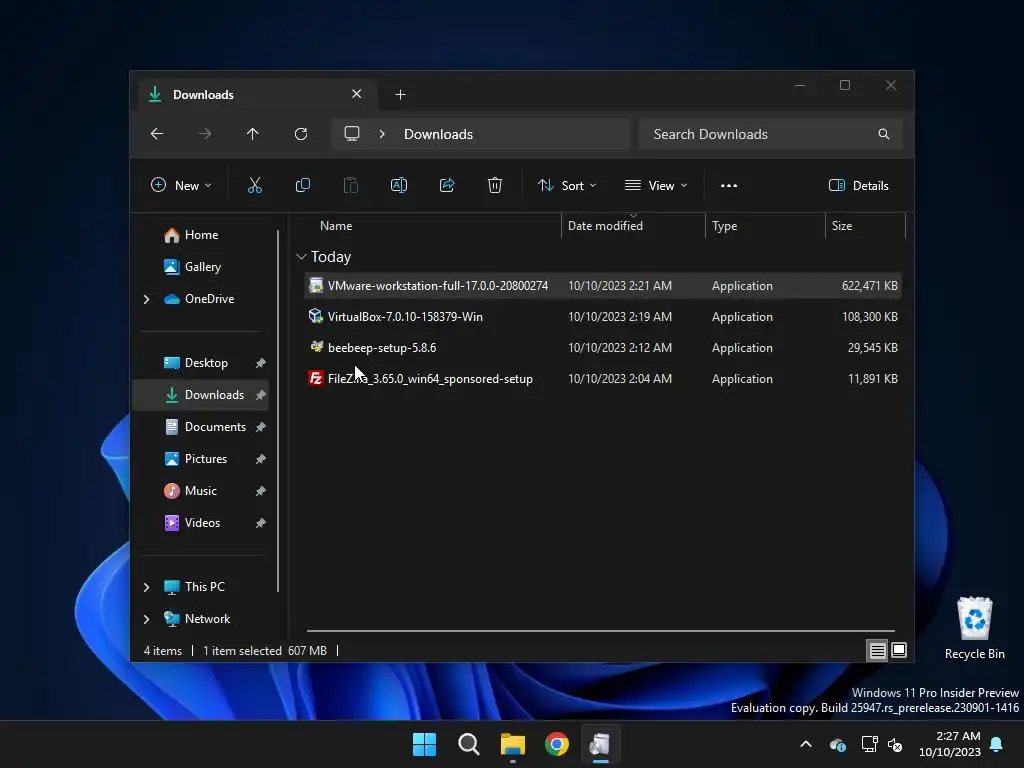Expand the Network tree node

146,619
